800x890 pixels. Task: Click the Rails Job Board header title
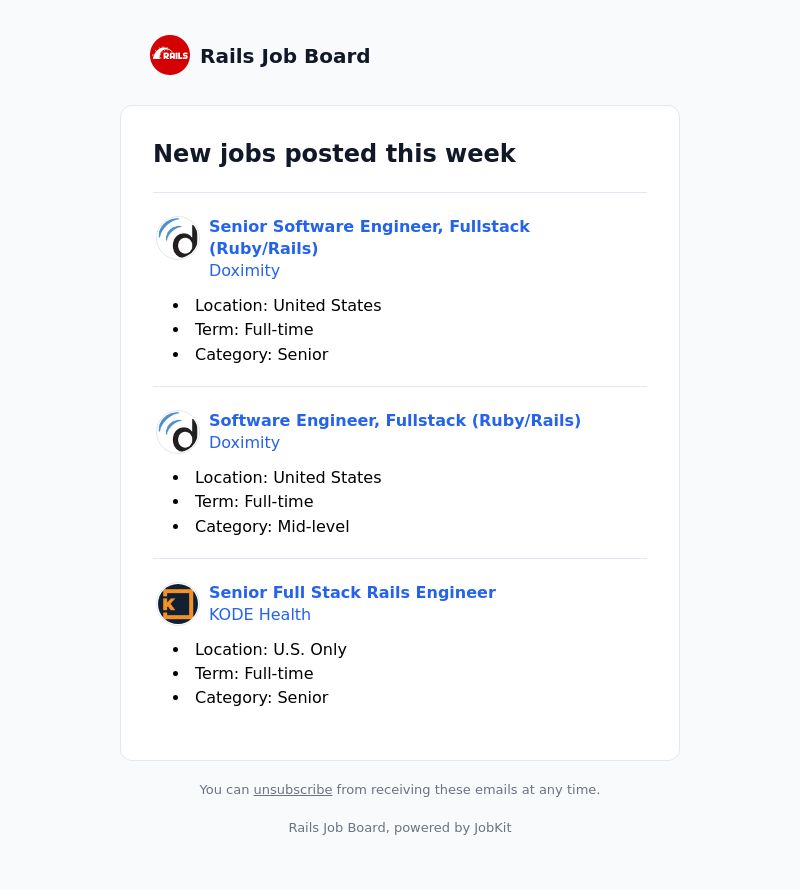[x=285, y=56]
